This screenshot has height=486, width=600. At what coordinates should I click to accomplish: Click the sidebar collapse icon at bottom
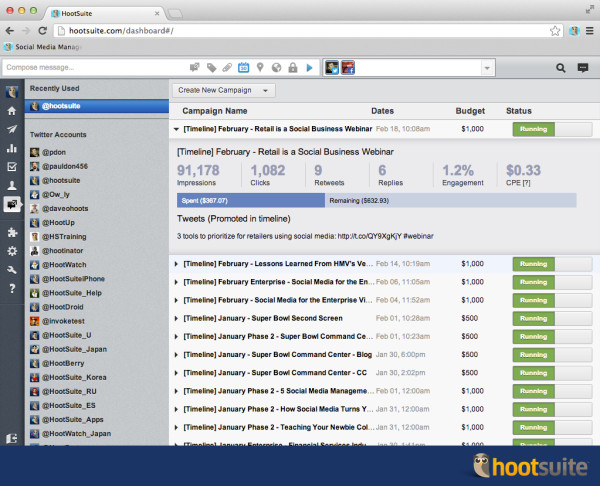point(12,438)
